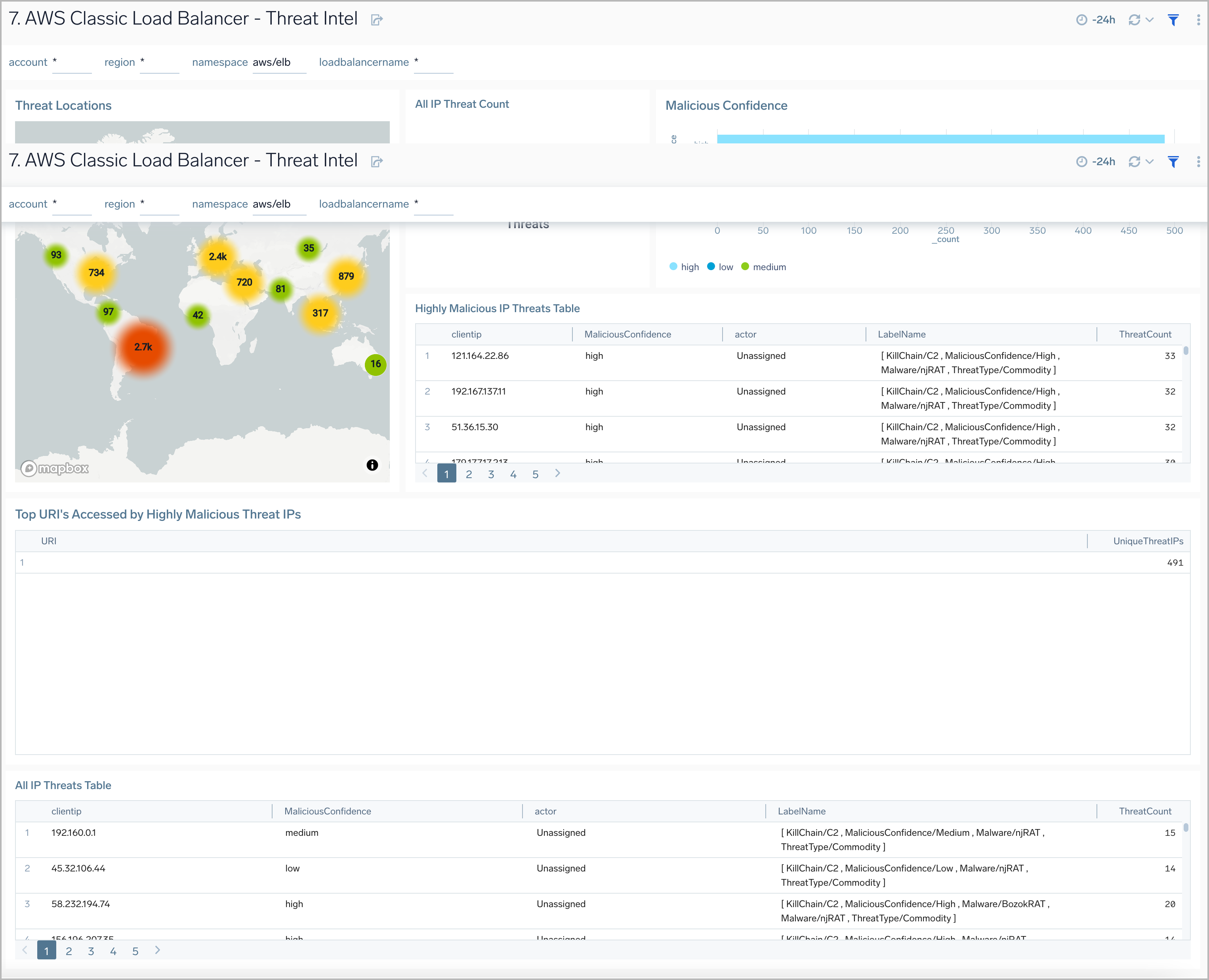
Task: Select the green 81 cluster on the map
Action: (280, 289)
